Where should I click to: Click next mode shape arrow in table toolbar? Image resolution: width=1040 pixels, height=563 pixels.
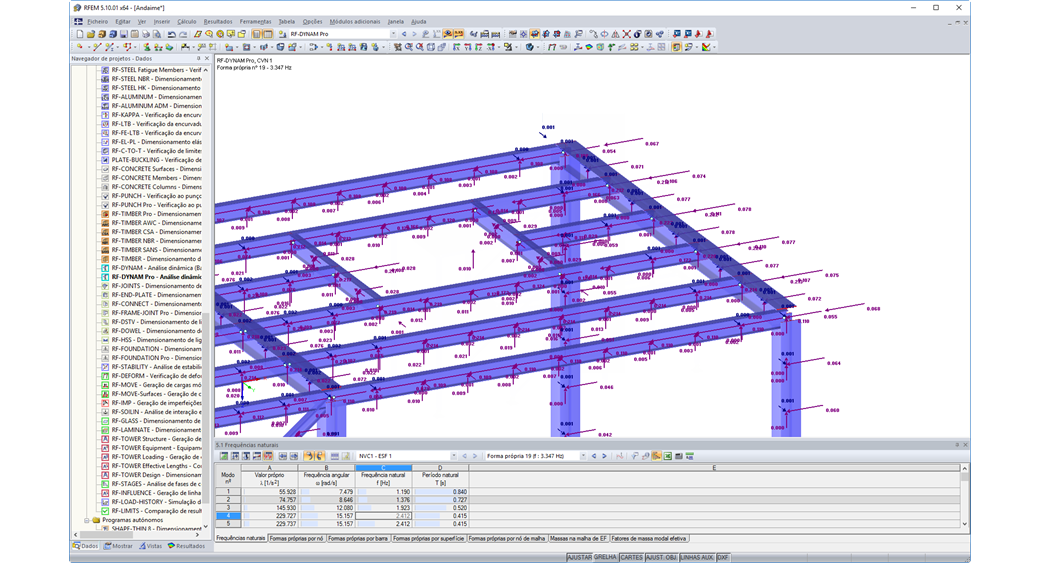(604, 456)
